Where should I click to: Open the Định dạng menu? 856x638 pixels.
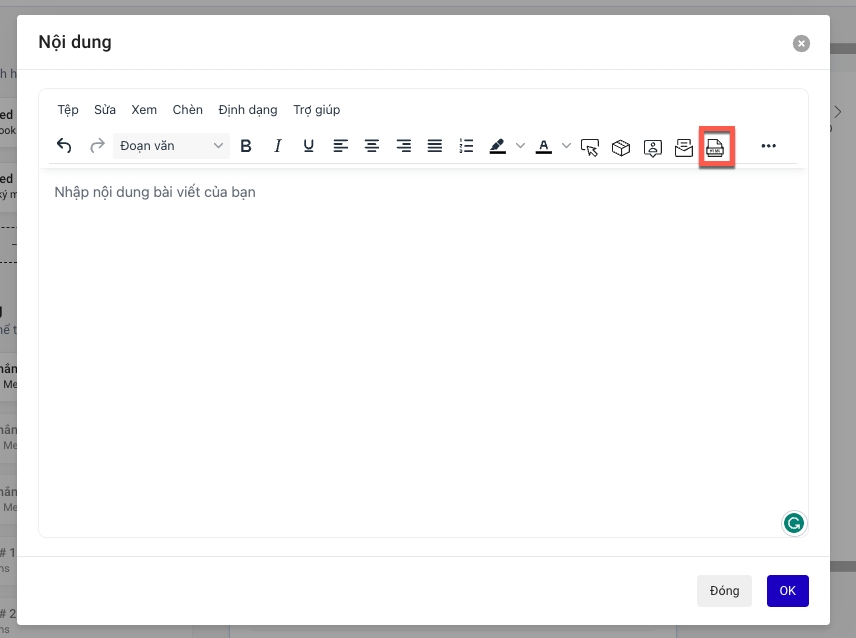click(x=247, y=110)
